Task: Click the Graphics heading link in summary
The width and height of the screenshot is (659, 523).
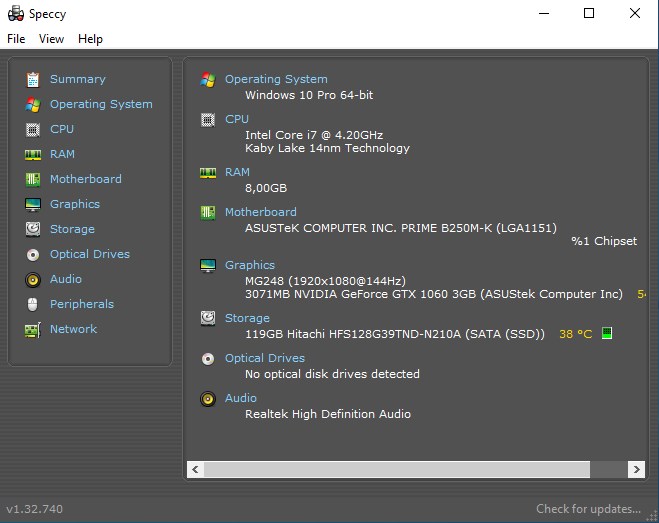Action: coord(250,265)
